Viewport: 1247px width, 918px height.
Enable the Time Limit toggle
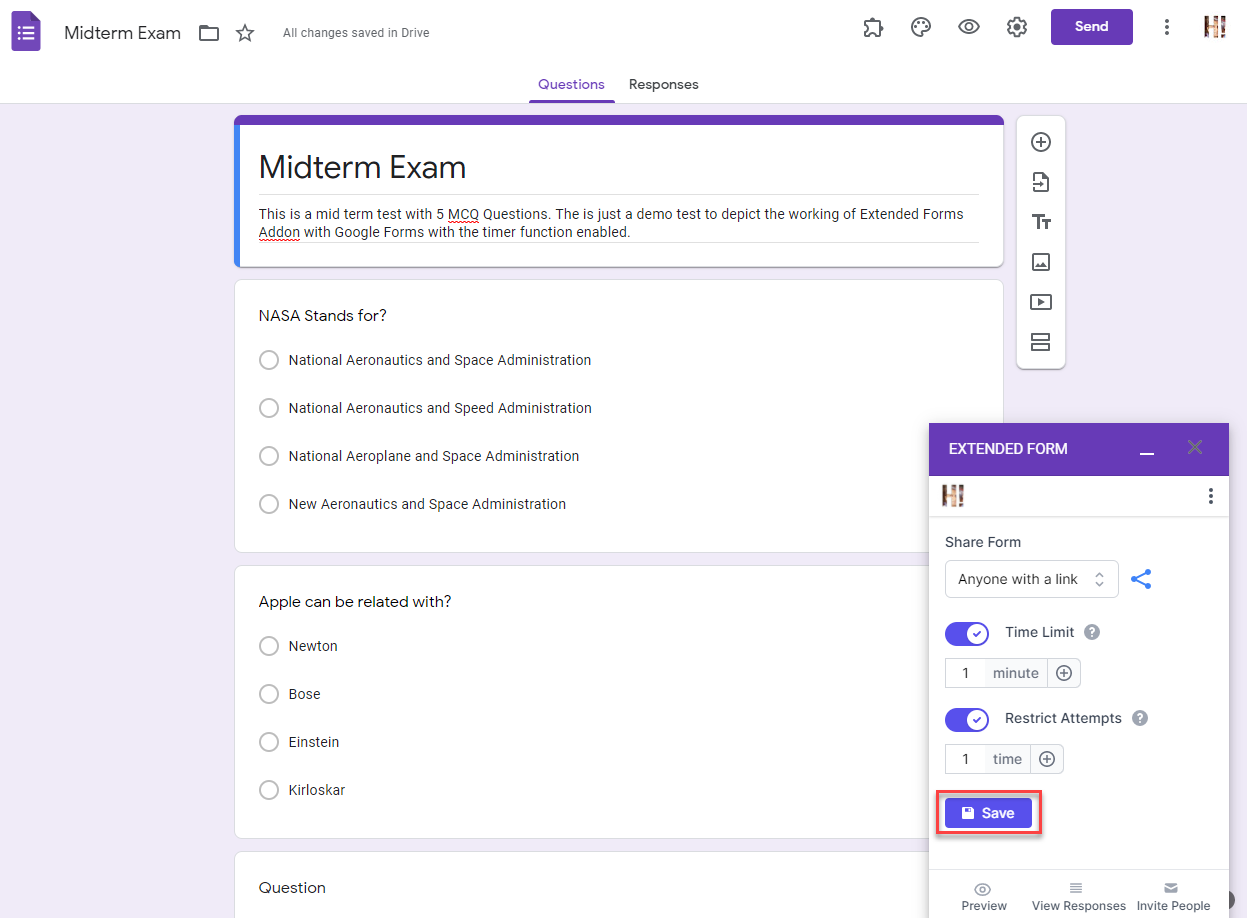click(x=966, y=633)
